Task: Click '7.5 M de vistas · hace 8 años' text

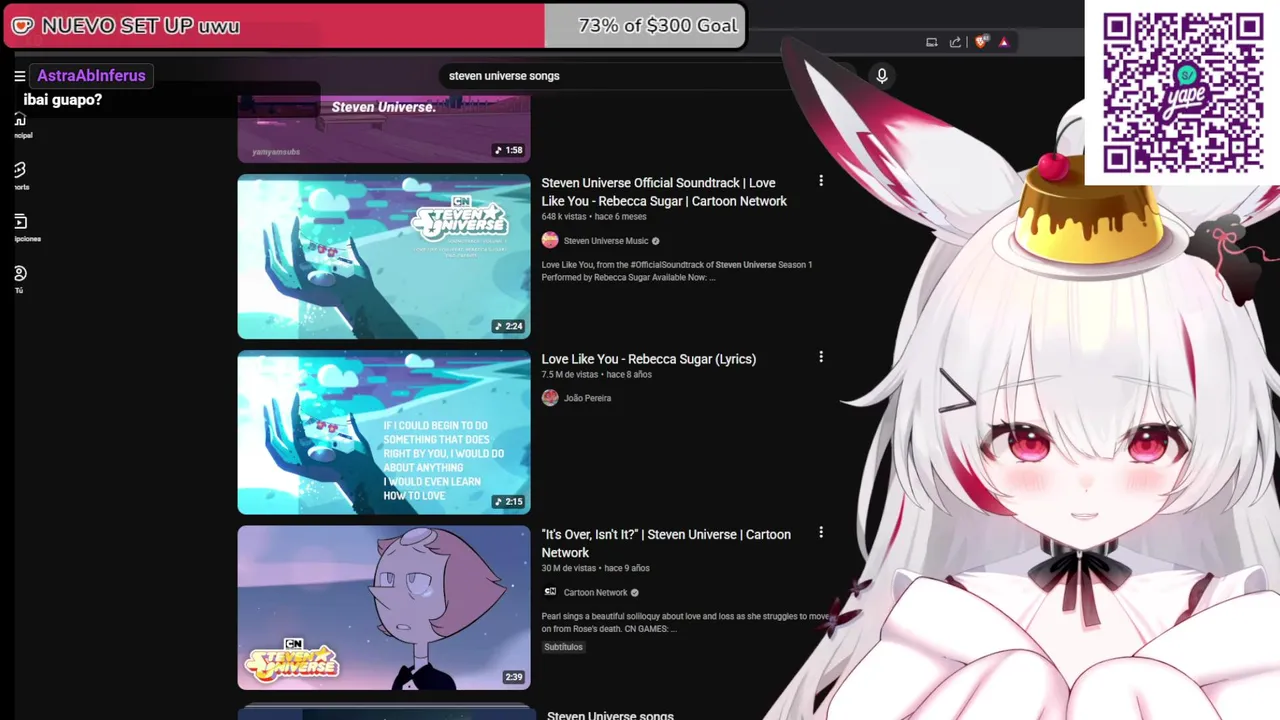Action: coord(596,375)
